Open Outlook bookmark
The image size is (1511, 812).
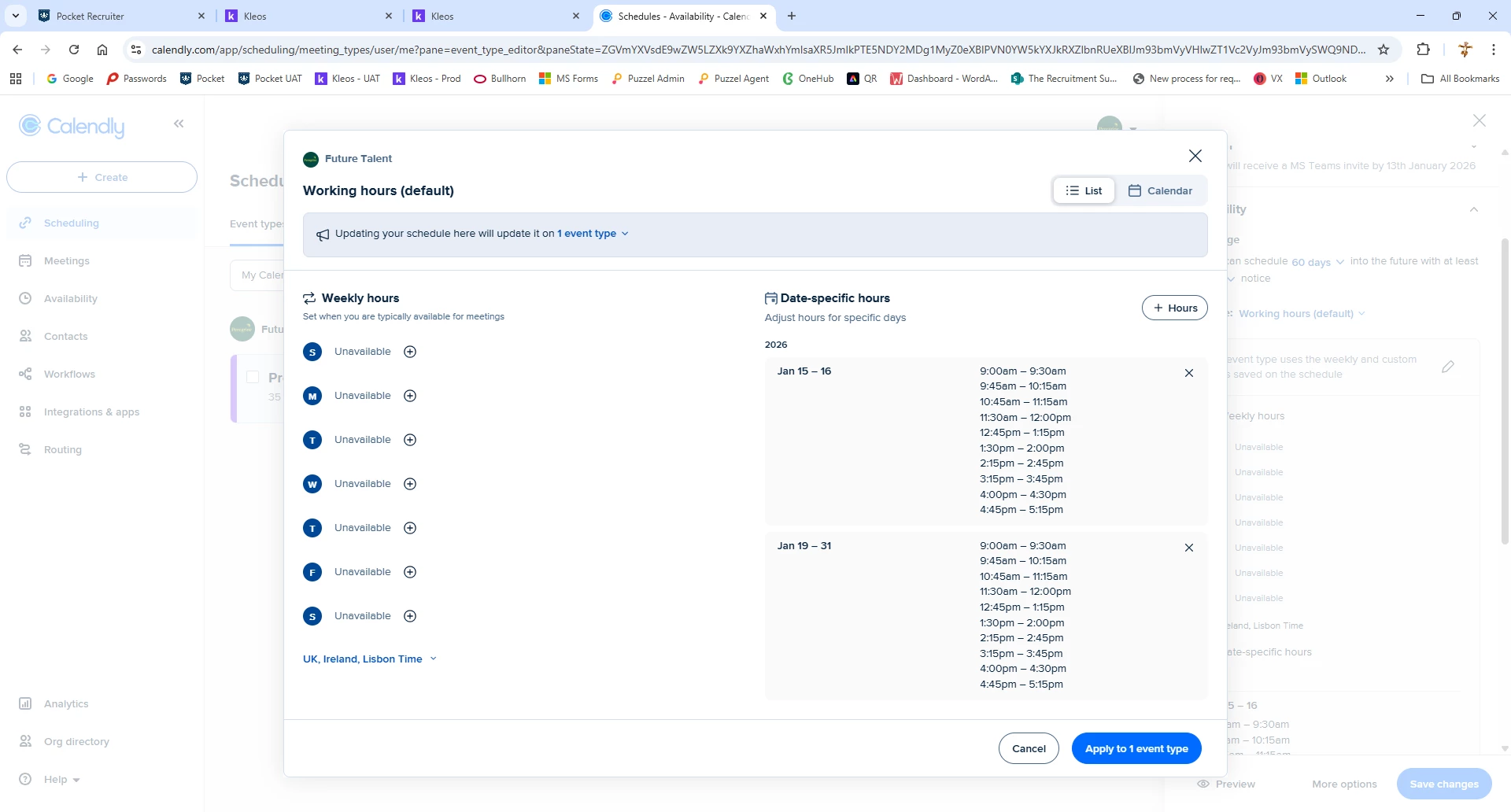click(x=1321, y=79)
